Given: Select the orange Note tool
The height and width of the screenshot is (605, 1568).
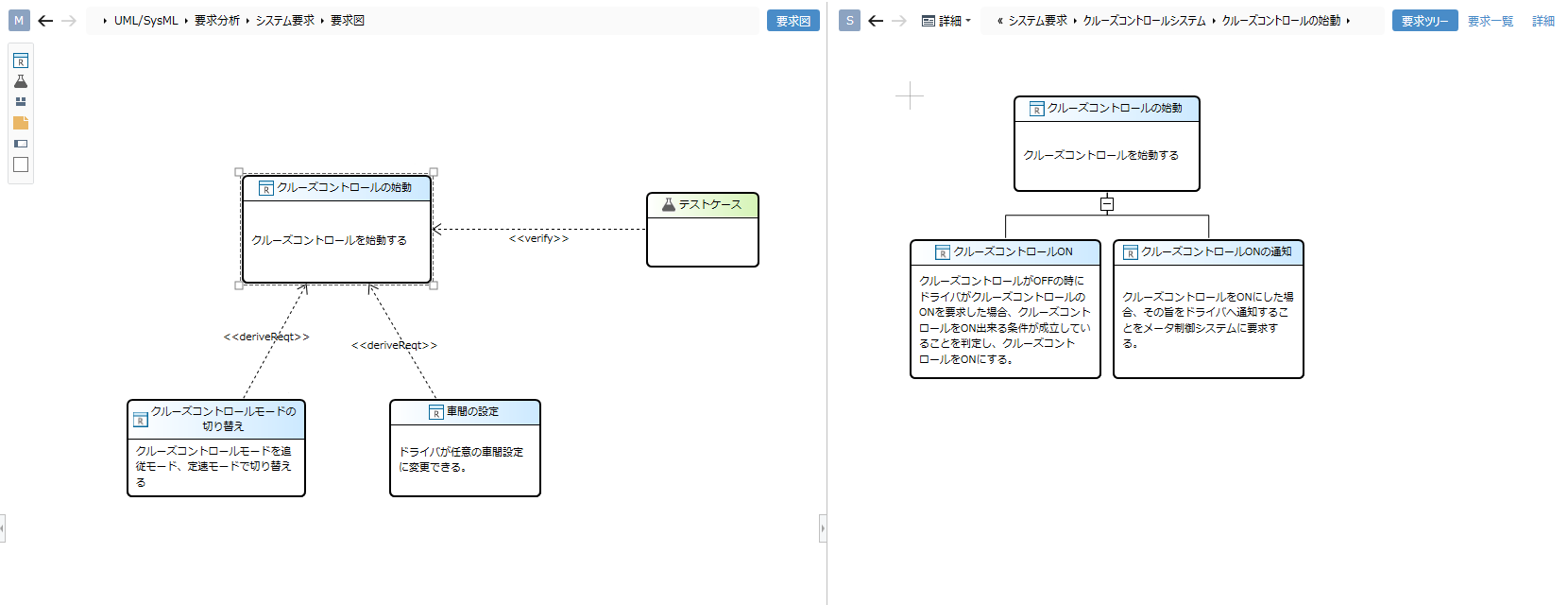Looking at the screenshot, I should [21, 123].
